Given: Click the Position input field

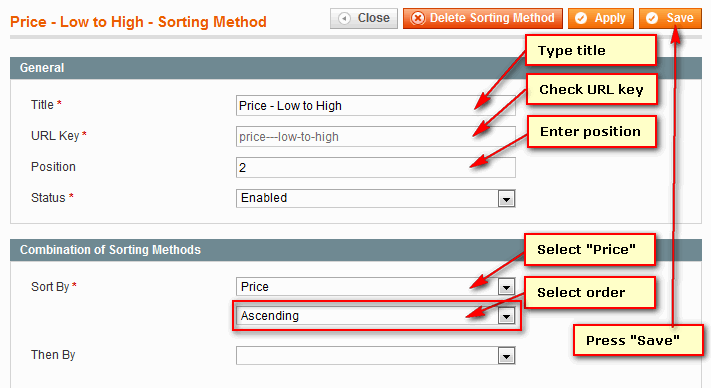Looking at the screenshot, I should (x=375, y=167).
